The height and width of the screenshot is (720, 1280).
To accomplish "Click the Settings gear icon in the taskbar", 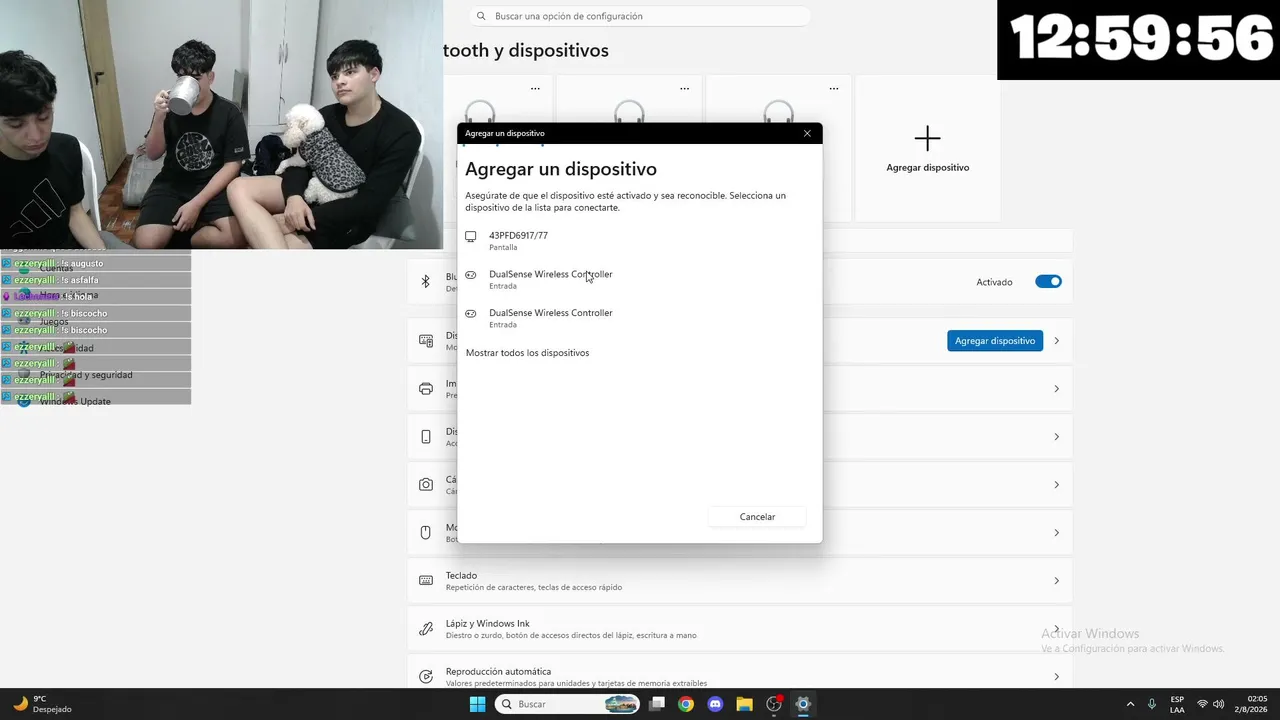I will click(803, 704).
